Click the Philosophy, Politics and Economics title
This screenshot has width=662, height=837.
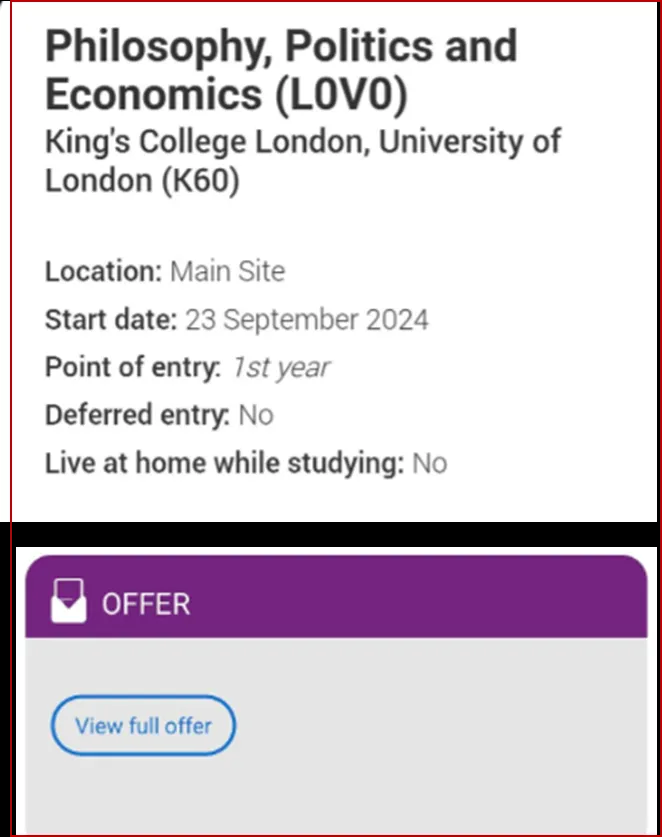click(281, 70)
